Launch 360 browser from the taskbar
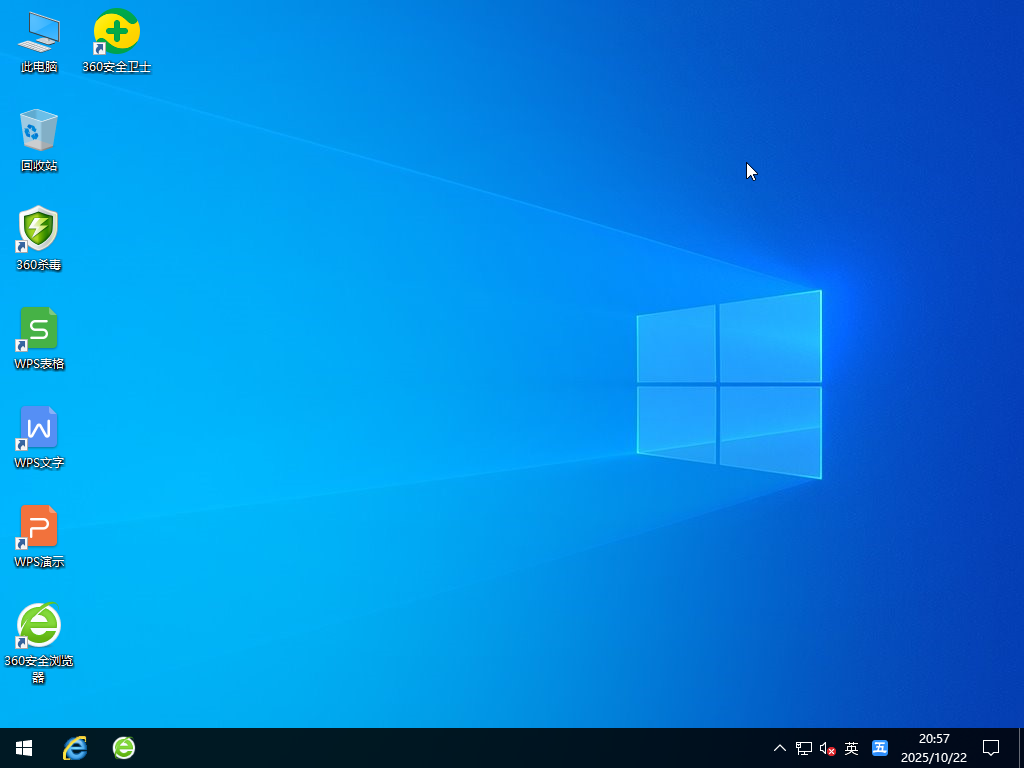This screenshot has height=768, width=1024. coord(124,748)
